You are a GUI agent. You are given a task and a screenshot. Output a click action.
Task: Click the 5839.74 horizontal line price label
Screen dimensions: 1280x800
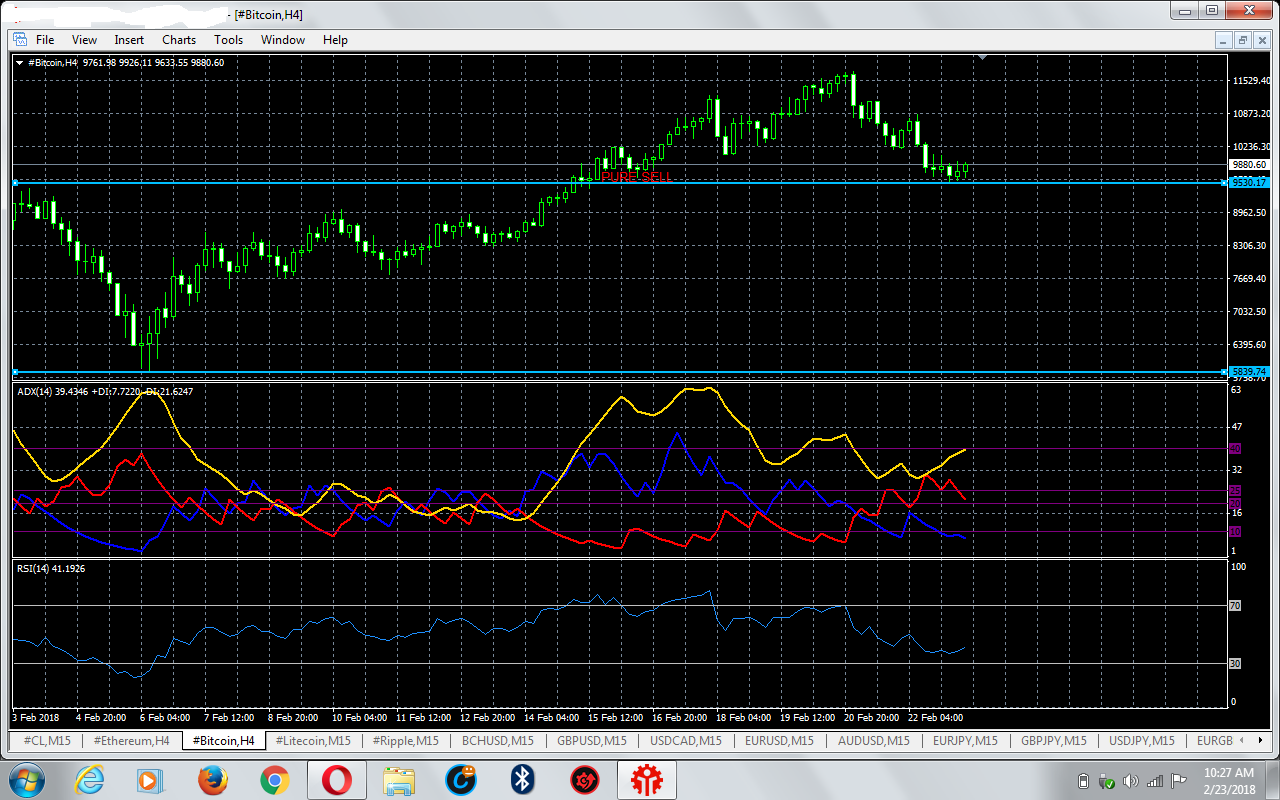pyautogui.click(x=1249, y=372)
